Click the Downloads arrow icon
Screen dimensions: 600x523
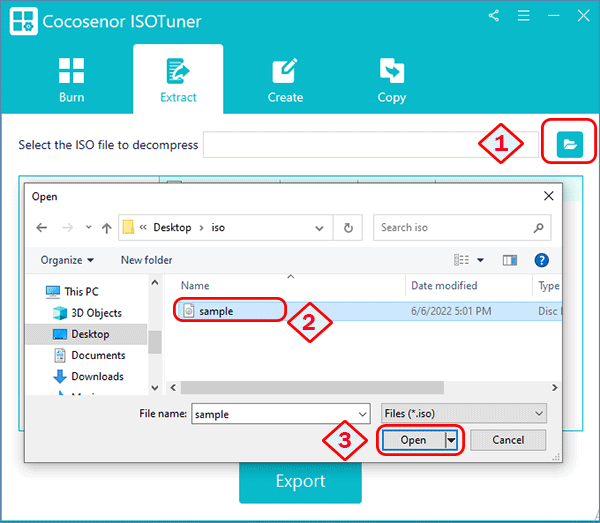[x=60, y=376]
